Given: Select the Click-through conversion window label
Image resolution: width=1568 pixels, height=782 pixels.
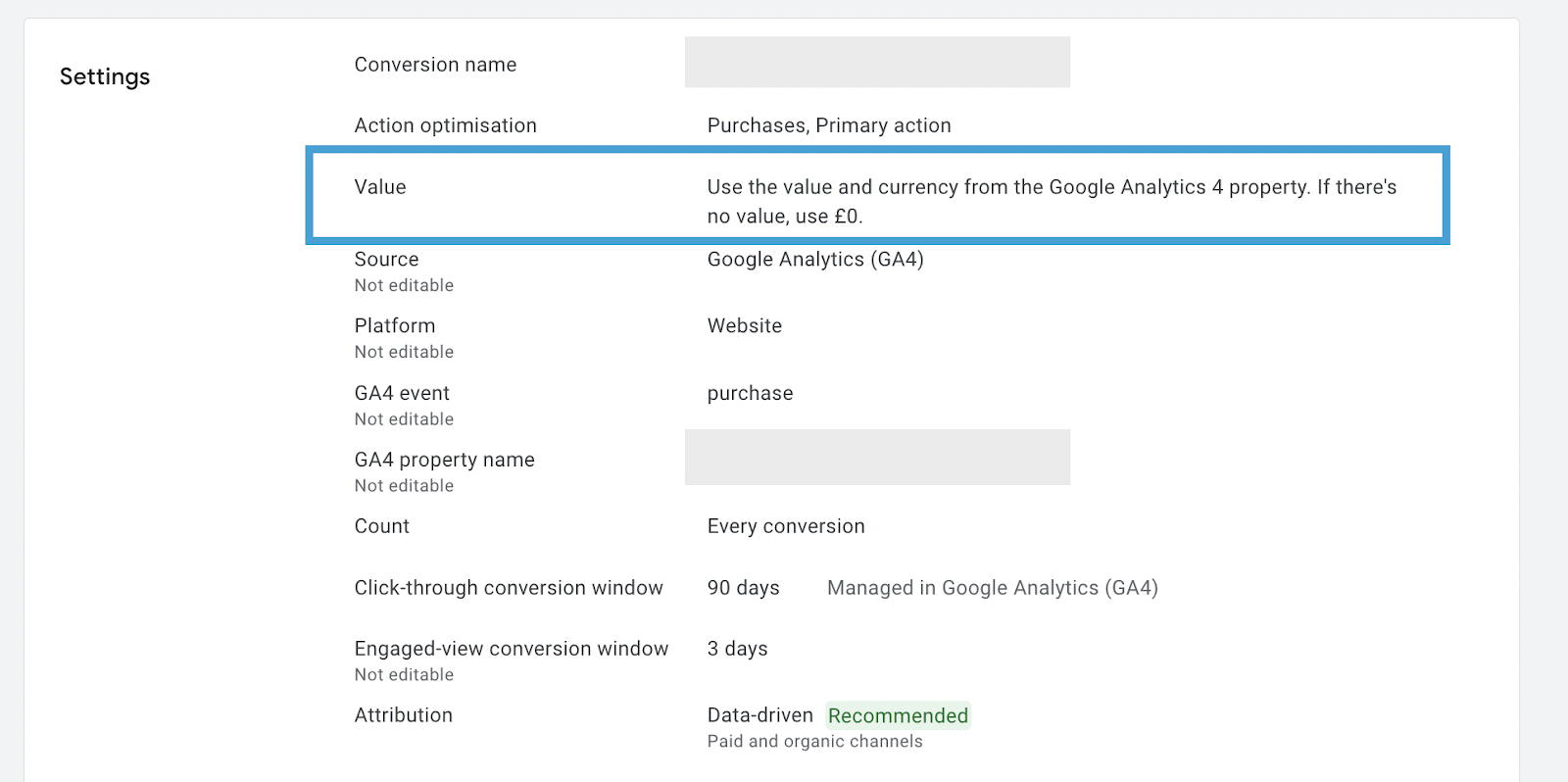Looking at the screenshot, I should click(x=509, y=588).
